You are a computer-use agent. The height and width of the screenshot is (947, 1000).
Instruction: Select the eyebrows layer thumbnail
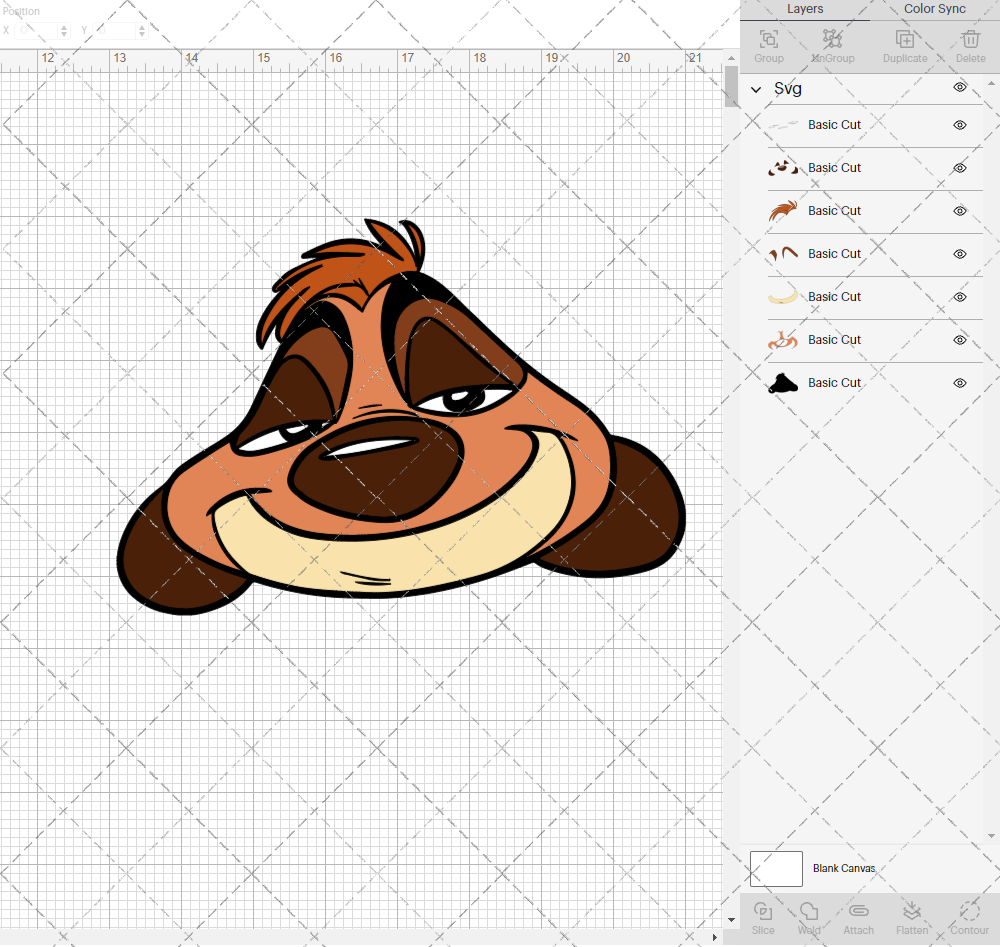(x=783, y=254)
